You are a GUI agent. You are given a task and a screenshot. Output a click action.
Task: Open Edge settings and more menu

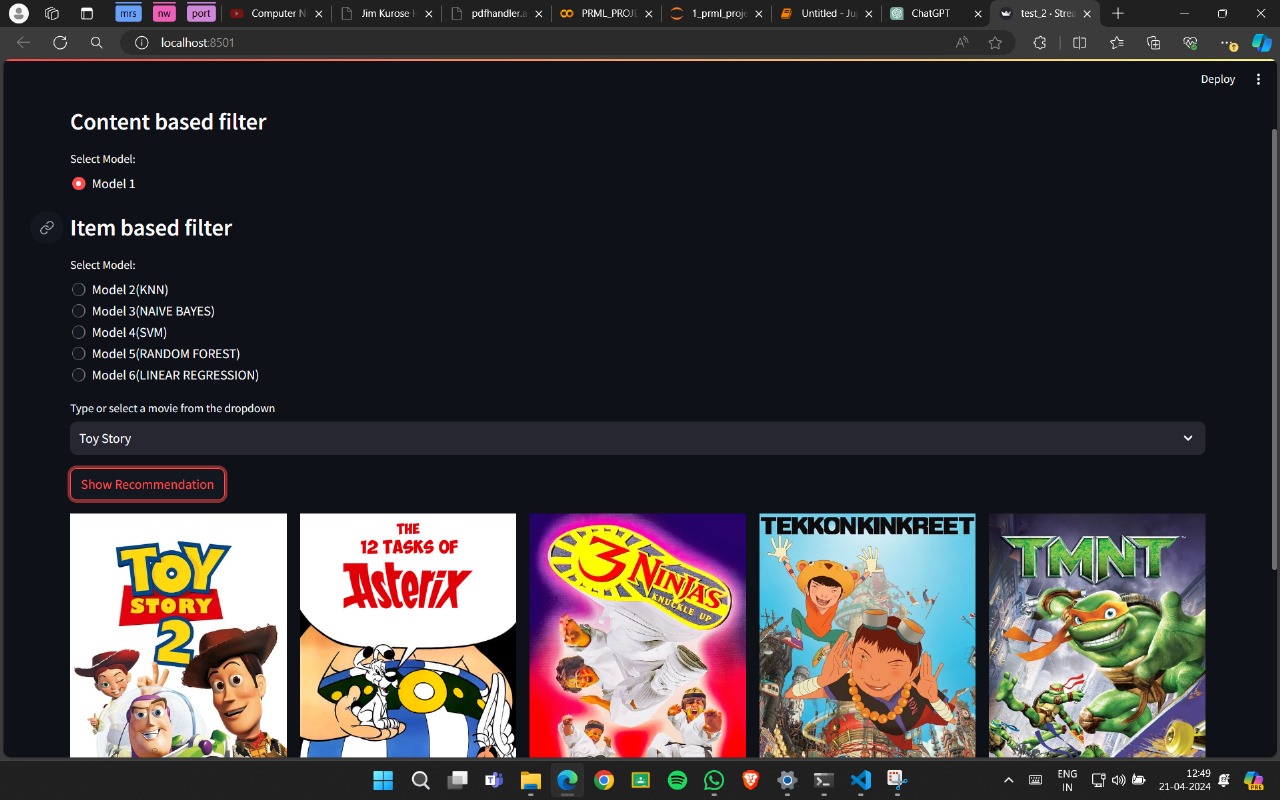tap(1228, 43)
